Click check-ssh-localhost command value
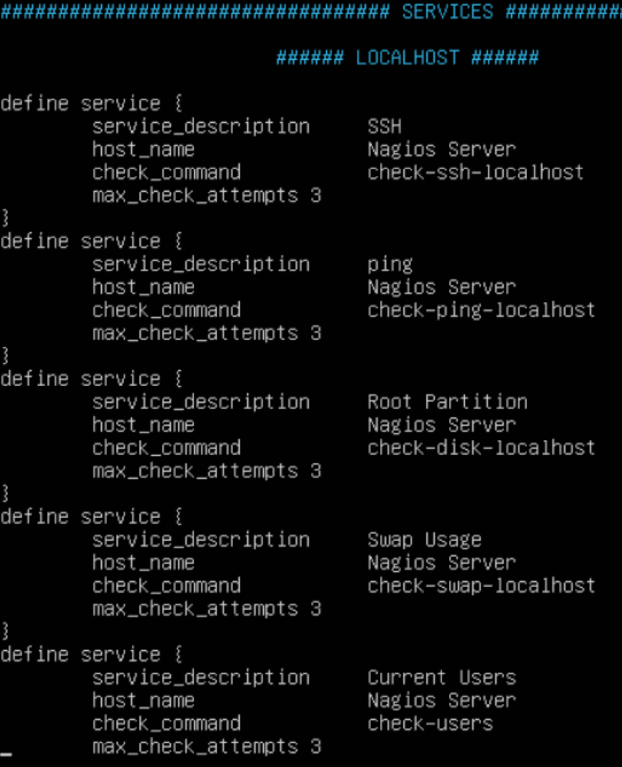Image resolution: width=622 pixels, height=767 pixels. (475, 173)
